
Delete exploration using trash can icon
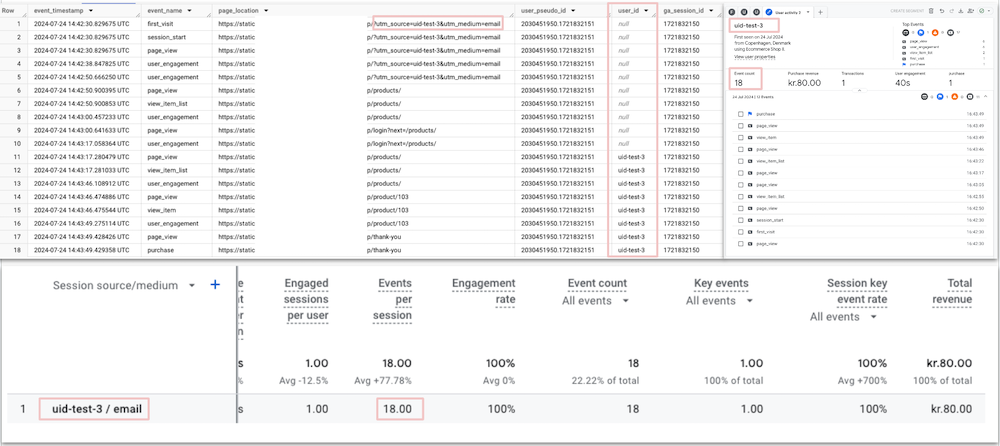coord(931,11)
